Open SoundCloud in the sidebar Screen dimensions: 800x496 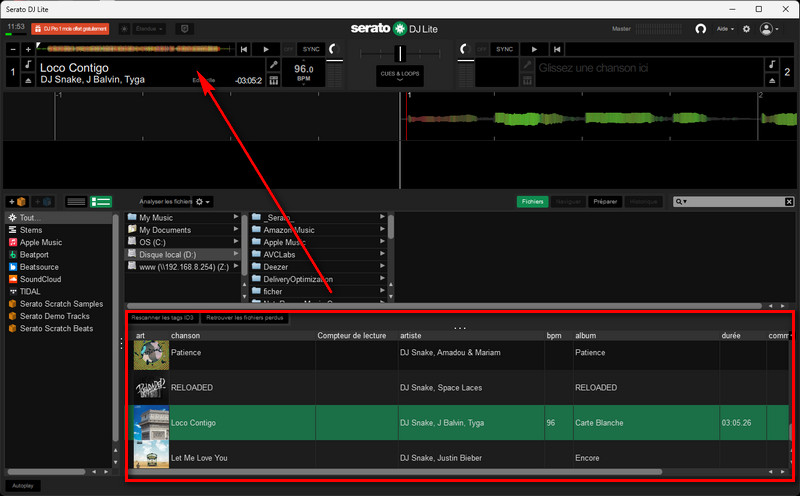pos(59,279)
